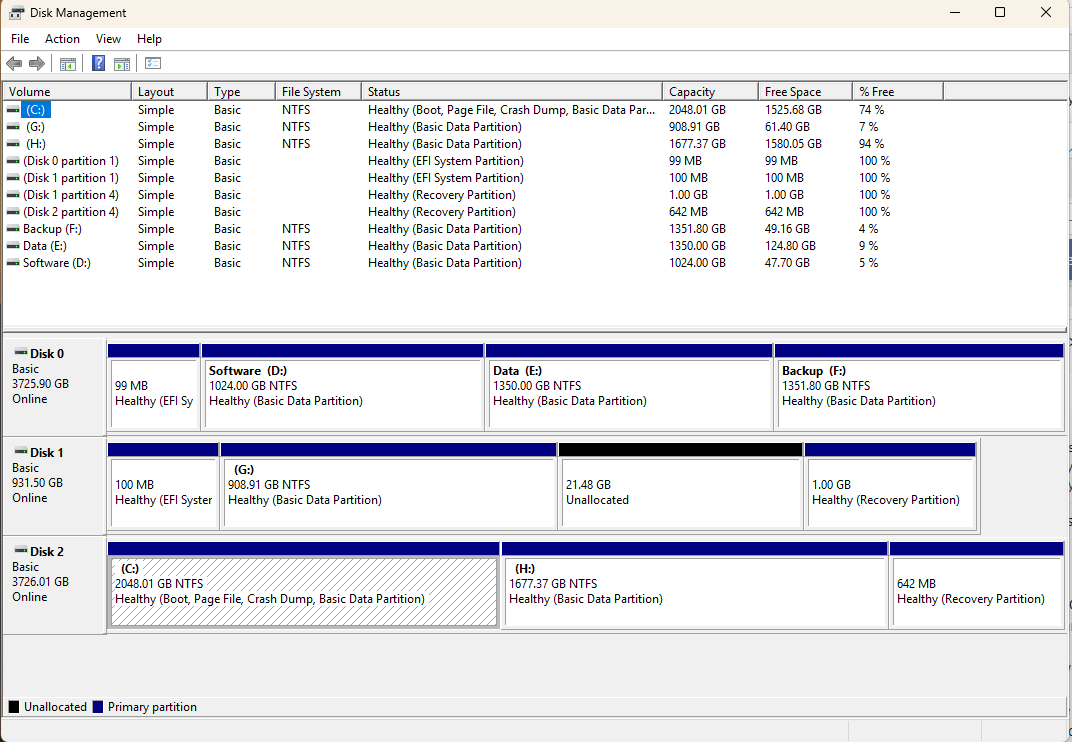Sort by the Free Space column header

tap(805, 92)
